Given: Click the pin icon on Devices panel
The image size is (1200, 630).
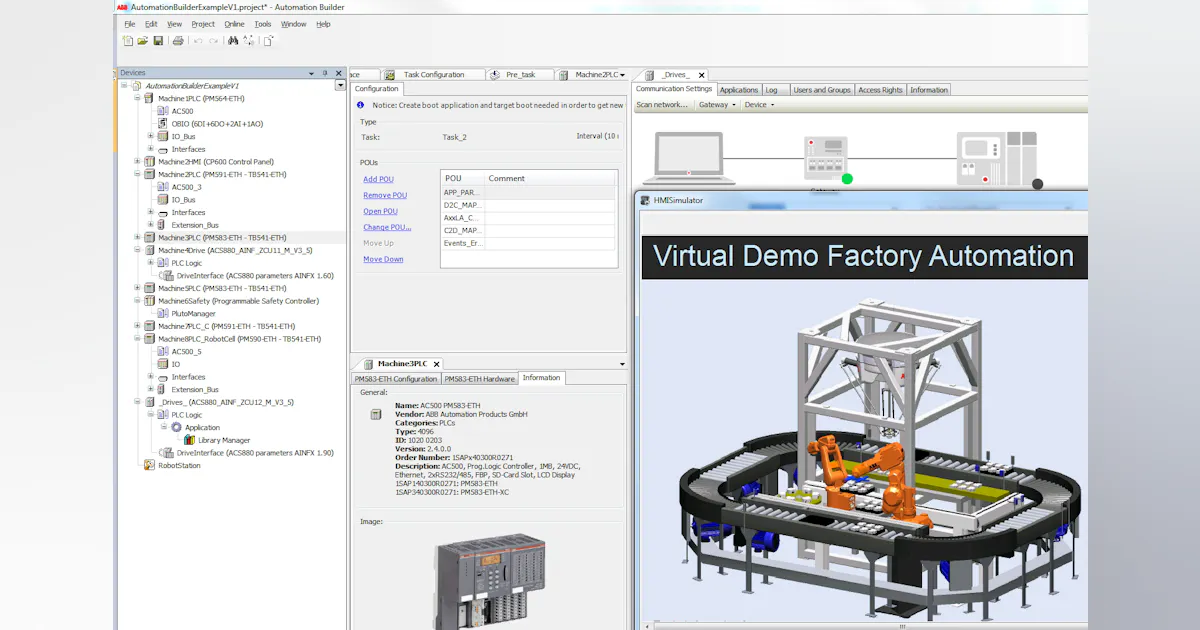Looking at the screenshot, I should (325, 73).
